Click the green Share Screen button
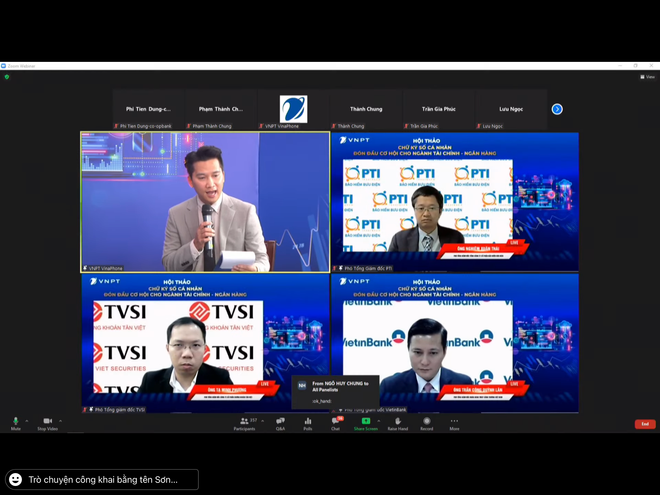This screenshot has width=660, height=495. [365, 422]
